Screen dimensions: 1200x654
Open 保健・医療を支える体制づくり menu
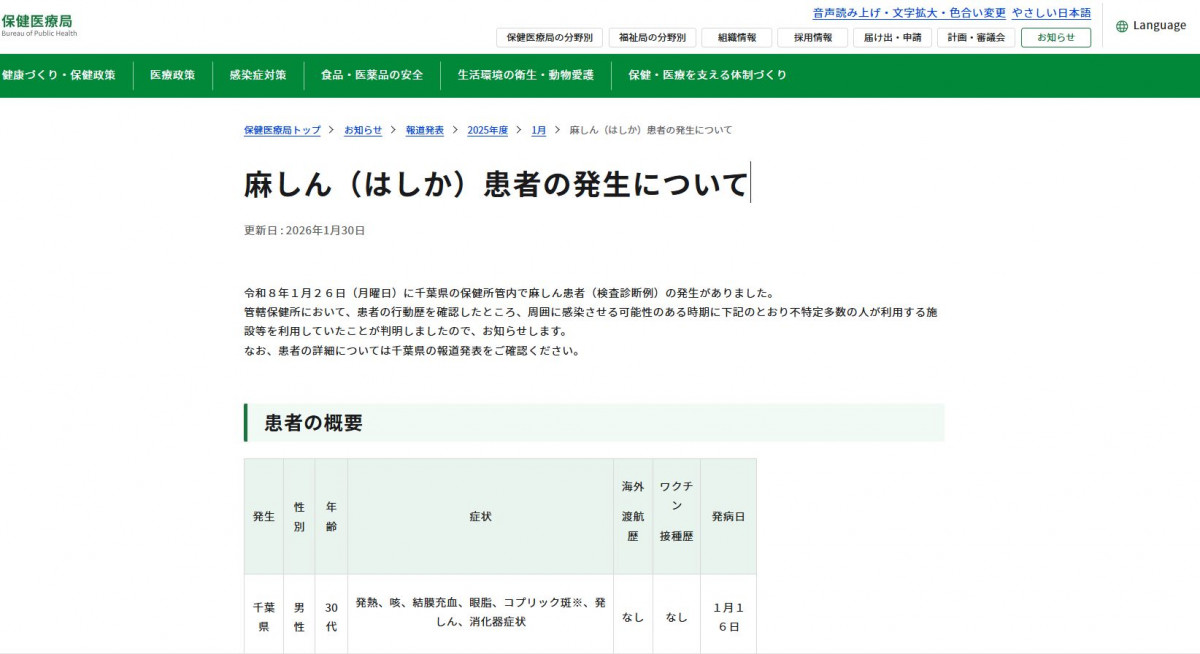[707, 75]
